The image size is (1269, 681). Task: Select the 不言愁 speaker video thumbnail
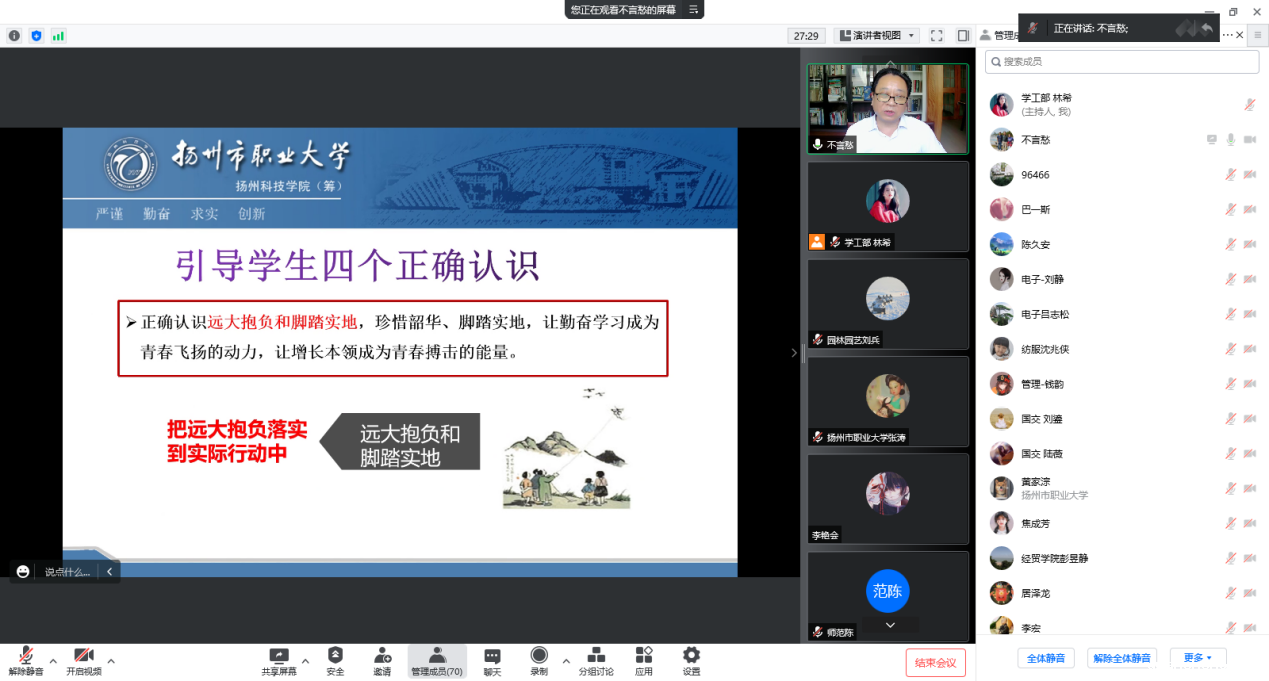tap(888, 109)
